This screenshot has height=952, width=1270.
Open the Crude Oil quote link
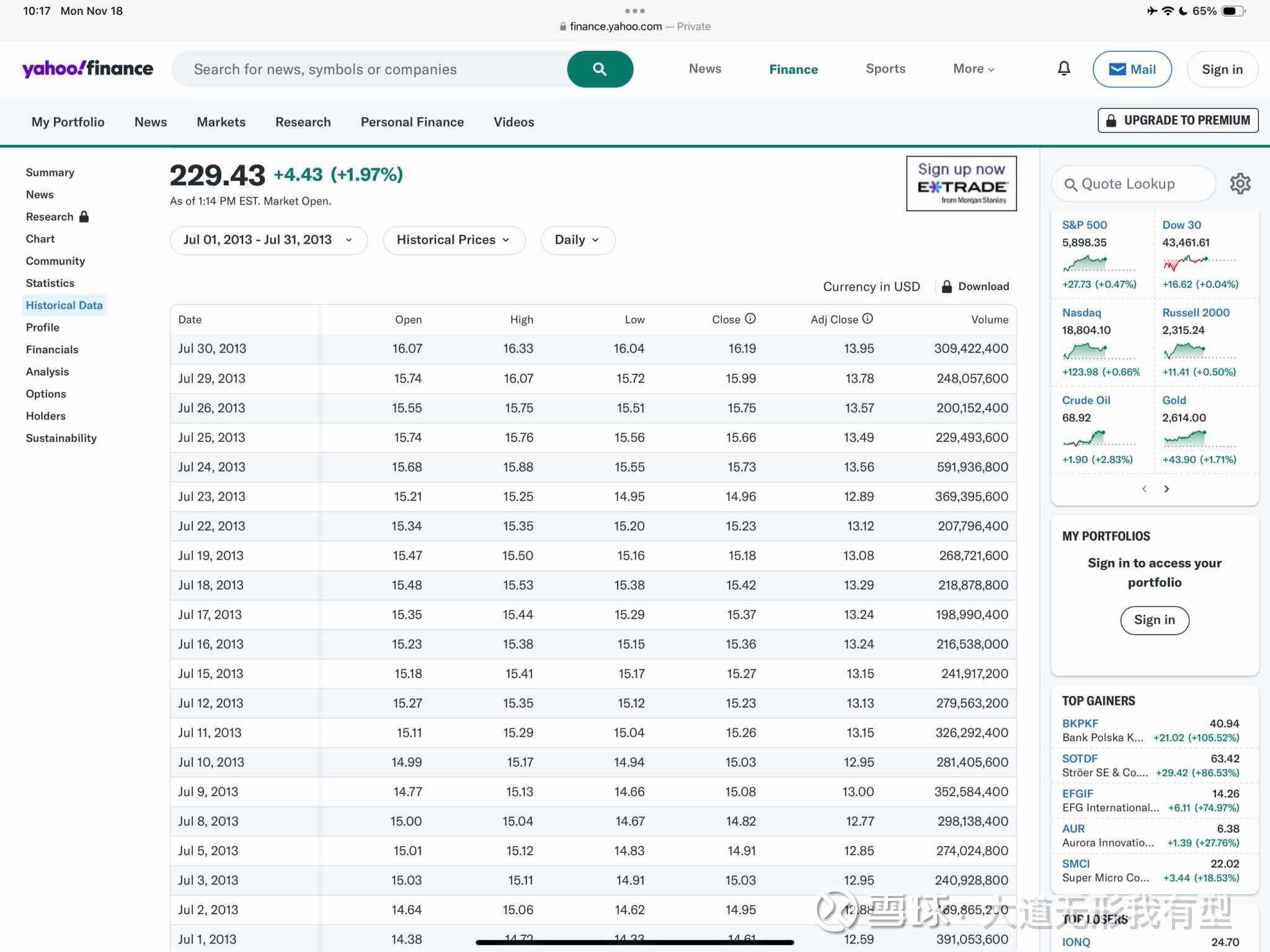tap(1086, 400)
